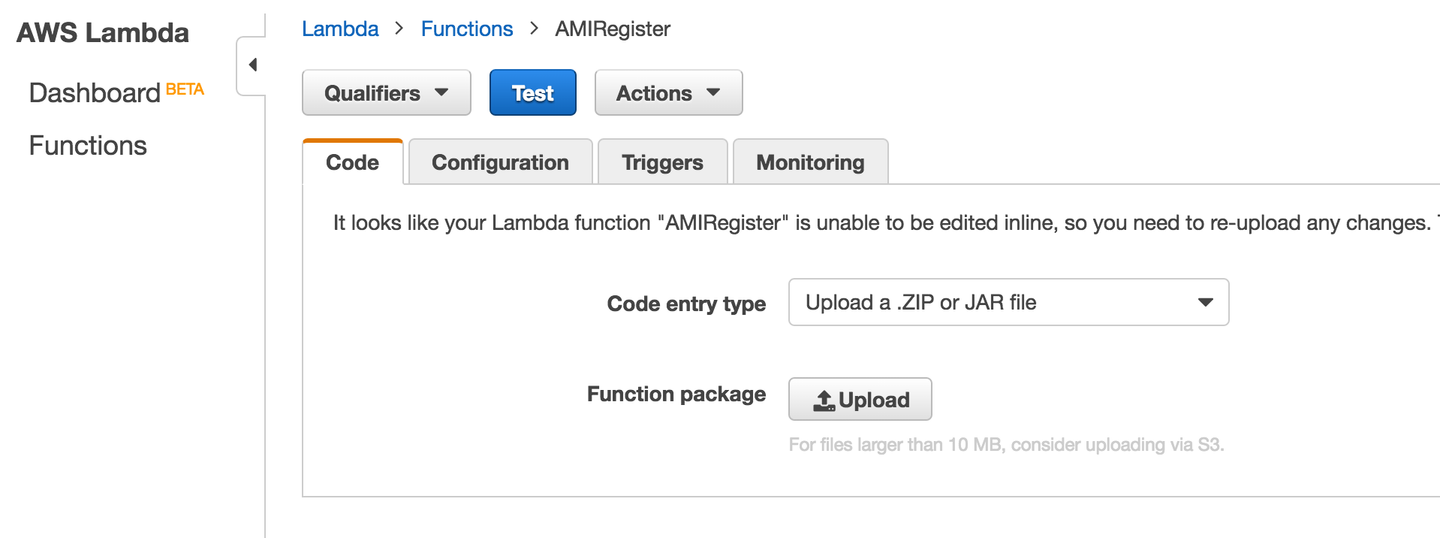
Task: Click the Code entry type label
Action: click(686, 304)
